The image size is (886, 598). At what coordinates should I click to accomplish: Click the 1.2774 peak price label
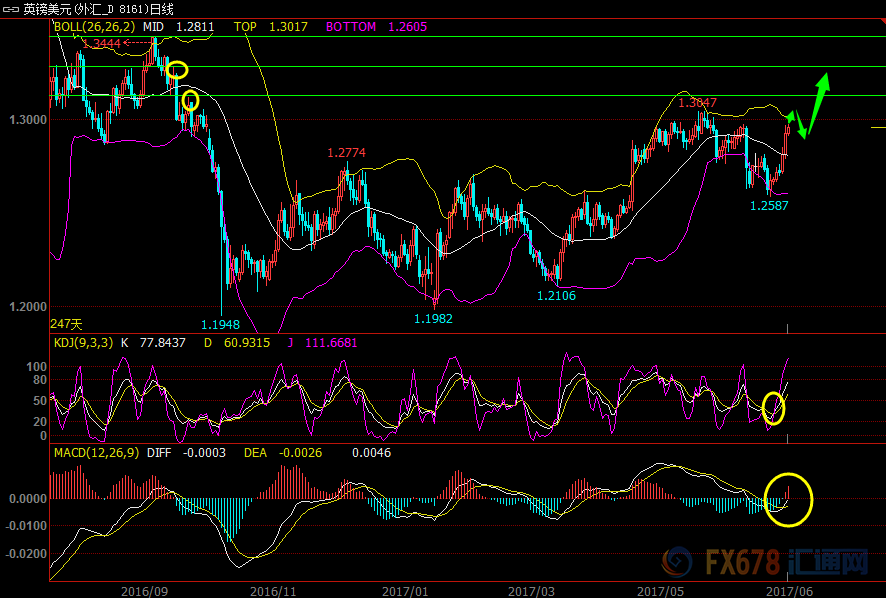click(x=346, y=153)
